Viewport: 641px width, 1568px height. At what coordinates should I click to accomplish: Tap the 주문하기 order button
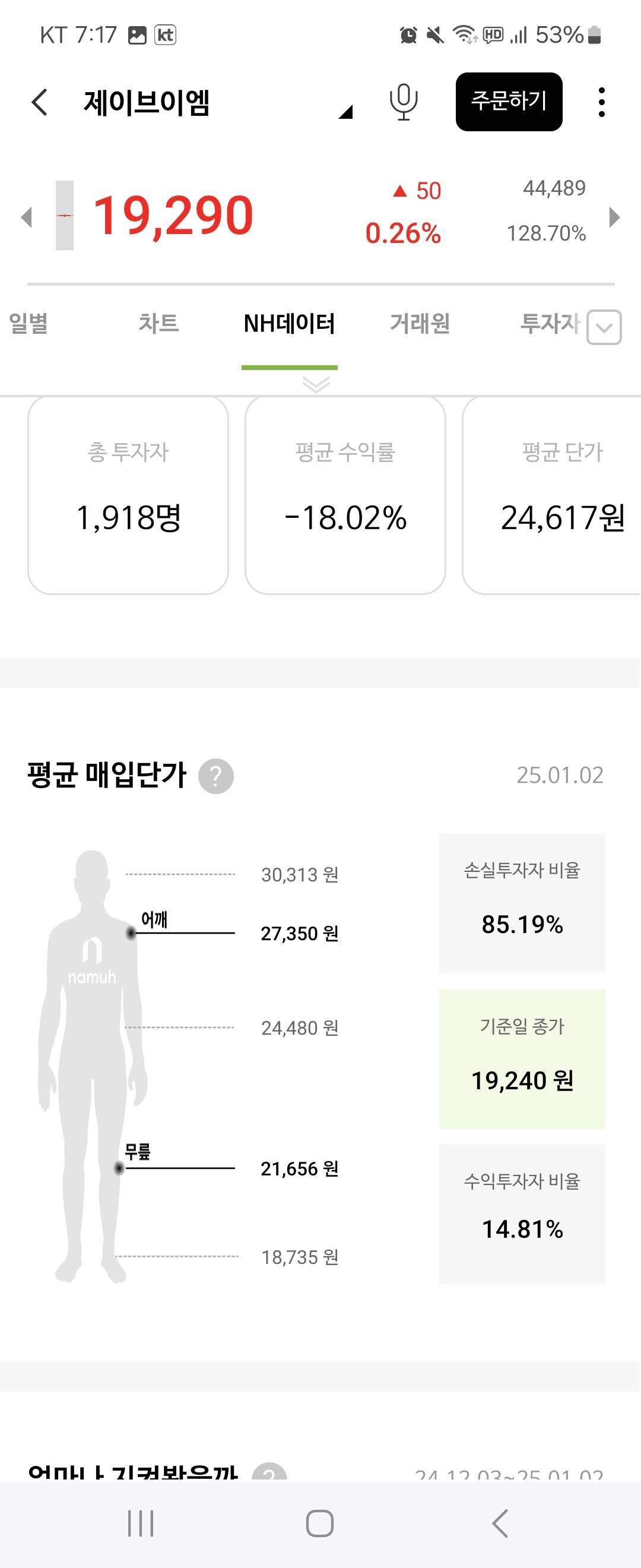coord(509,102)
